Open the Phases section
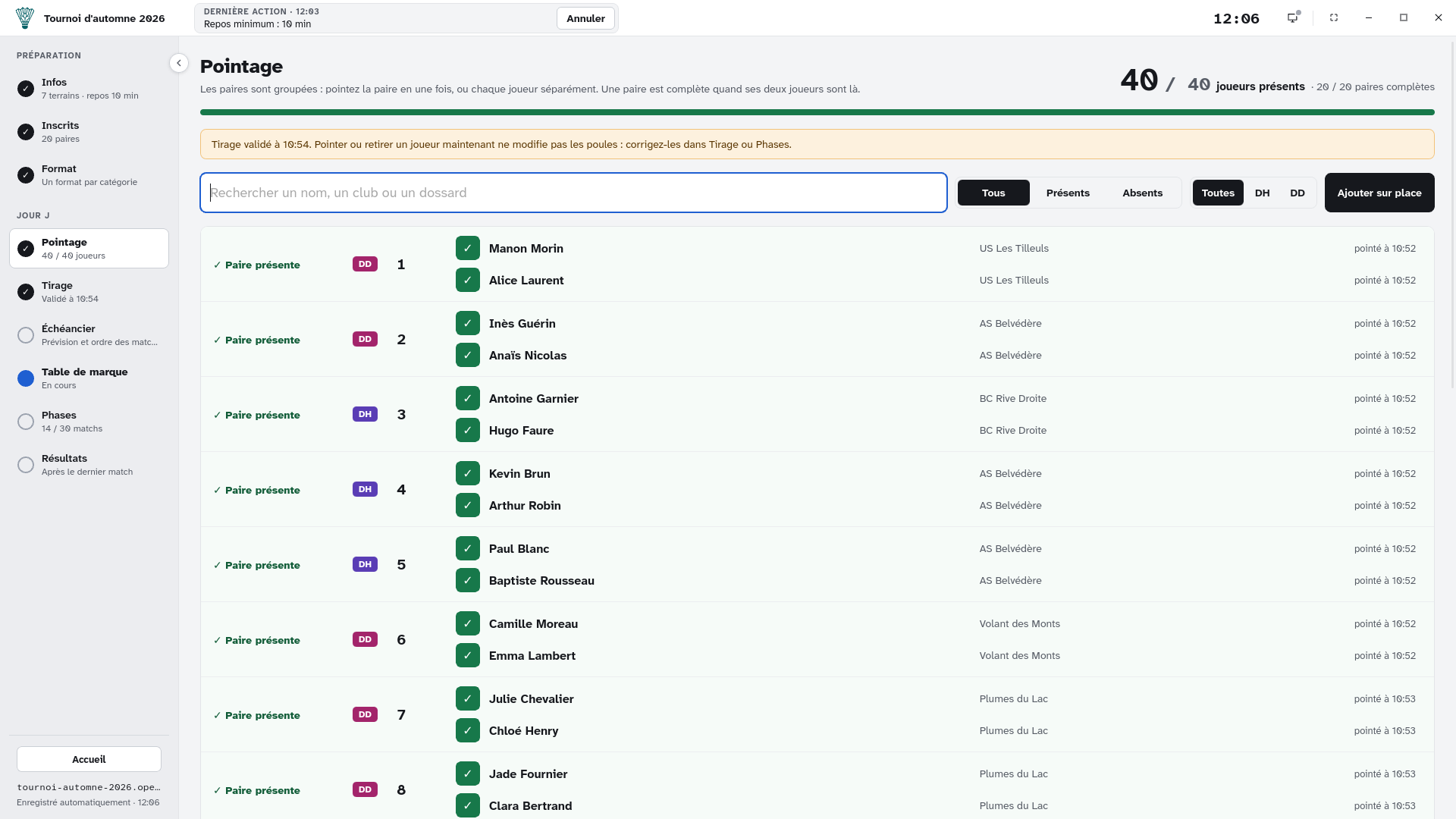The height and width of the screenshot is (819, 1456). click(89, 422)
